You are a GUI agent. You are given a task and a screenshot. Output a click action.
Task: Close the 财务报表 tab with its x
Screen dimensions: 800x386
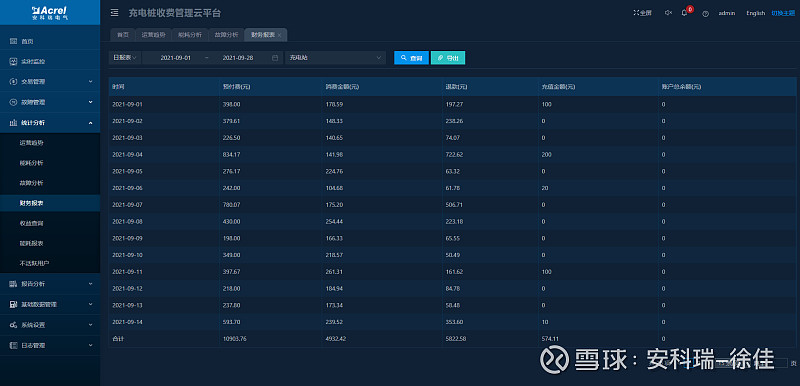click(x=279, y=35)
